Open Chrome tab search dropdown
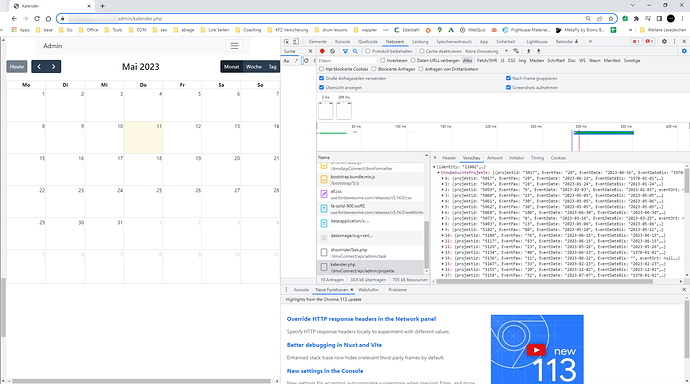Viewport: 690px width, 384px height. (632, 5)
